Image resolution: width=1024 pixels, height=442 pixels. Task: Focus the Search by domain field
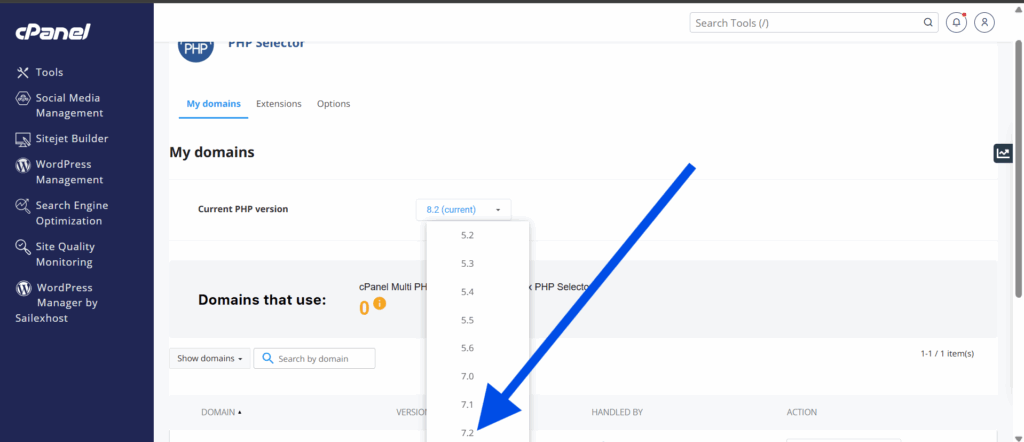coord(315,358)
